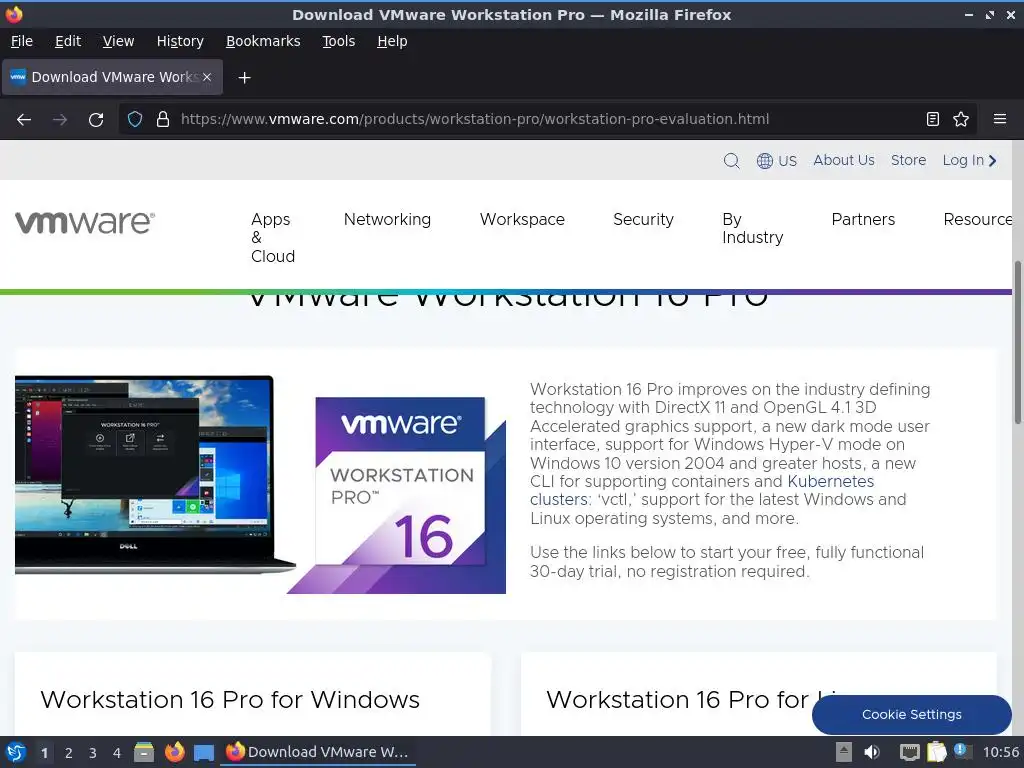Click the removable media tray icon
The height and width of the screenshot is (768, 1024).
[x=844, y=752]
